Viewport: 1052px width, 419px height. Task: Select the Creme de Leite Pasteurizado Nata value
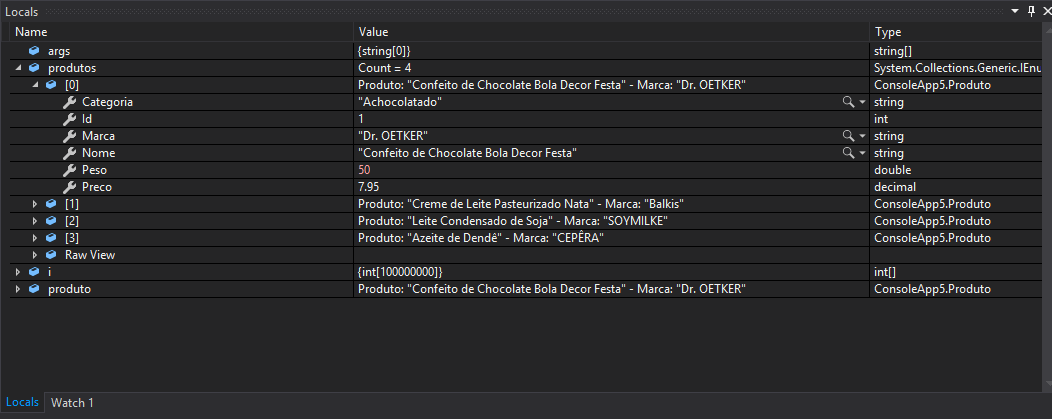(x=521, y=204)
